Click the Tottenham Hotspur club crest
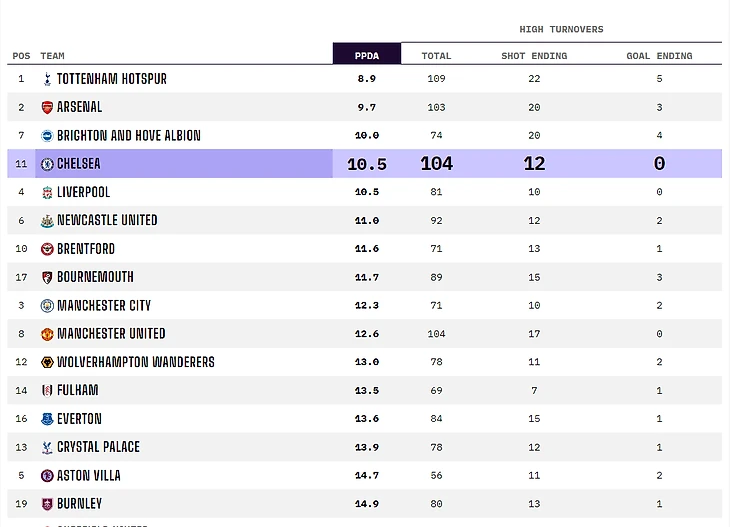This screenshot has height=527, width=730. (47, 79)
